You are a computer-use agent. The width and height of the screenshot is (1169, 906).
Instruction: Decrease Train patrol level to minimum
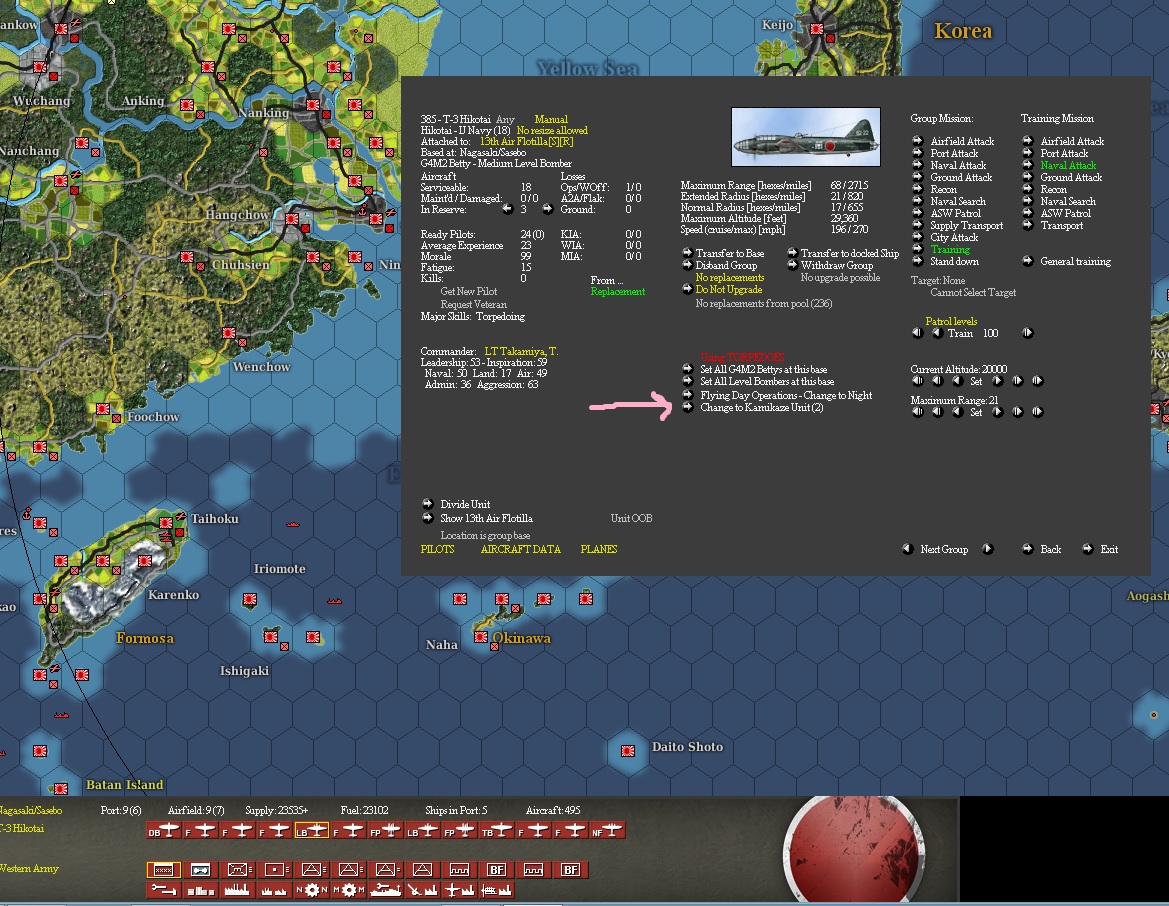918,333
